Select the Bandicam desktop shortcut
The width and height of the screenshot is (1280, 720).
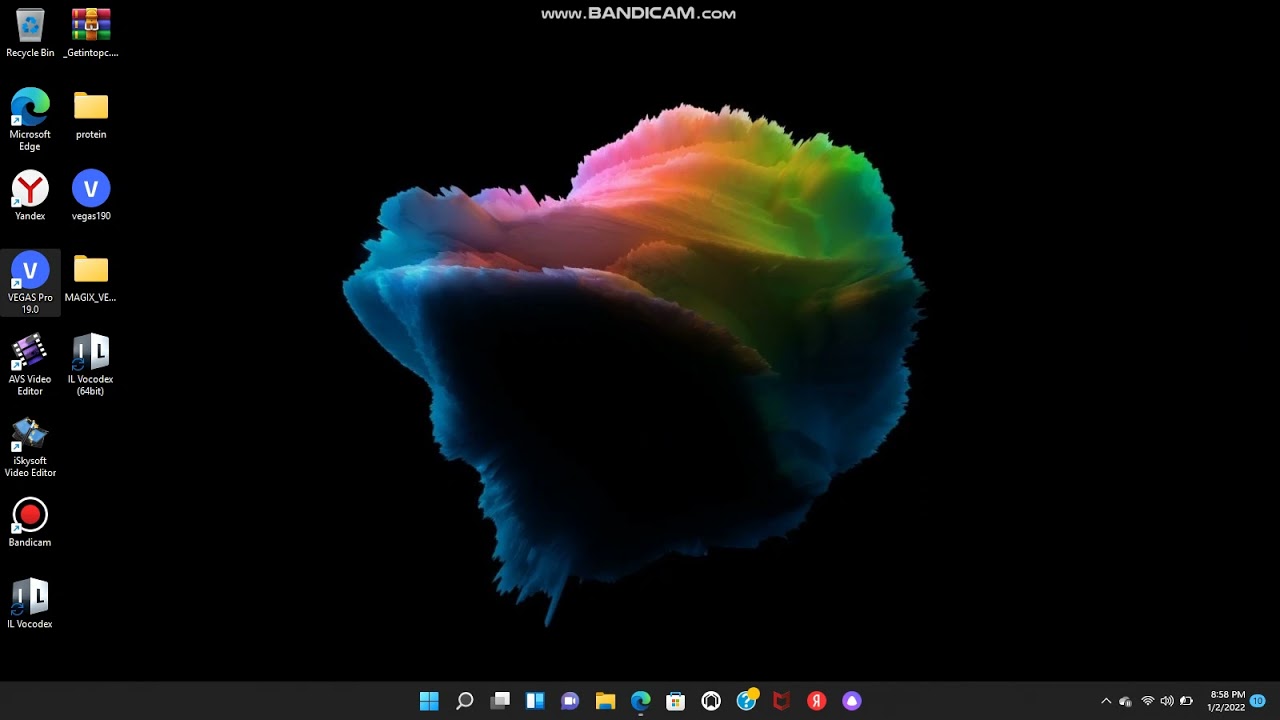(x=30, y=522)
